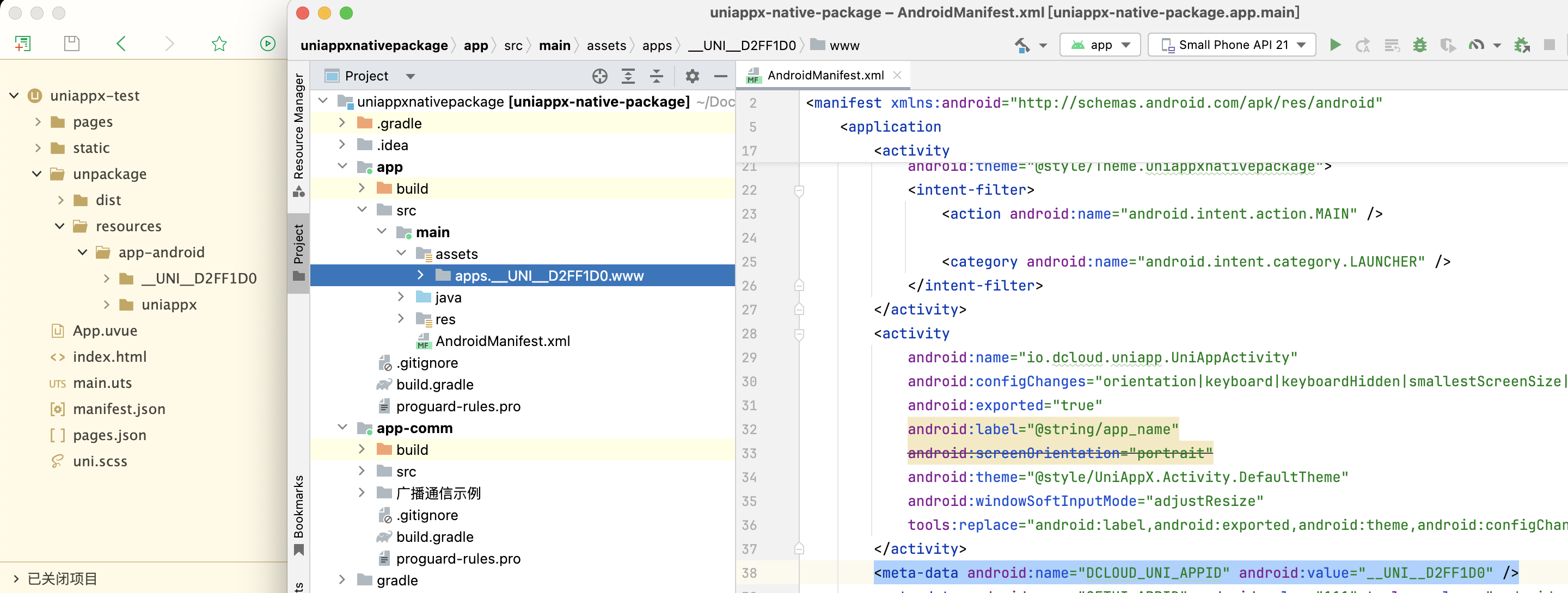Select app build.gradle under app module
Viewport: 1568px width, 593px height.
pos(434,385)
